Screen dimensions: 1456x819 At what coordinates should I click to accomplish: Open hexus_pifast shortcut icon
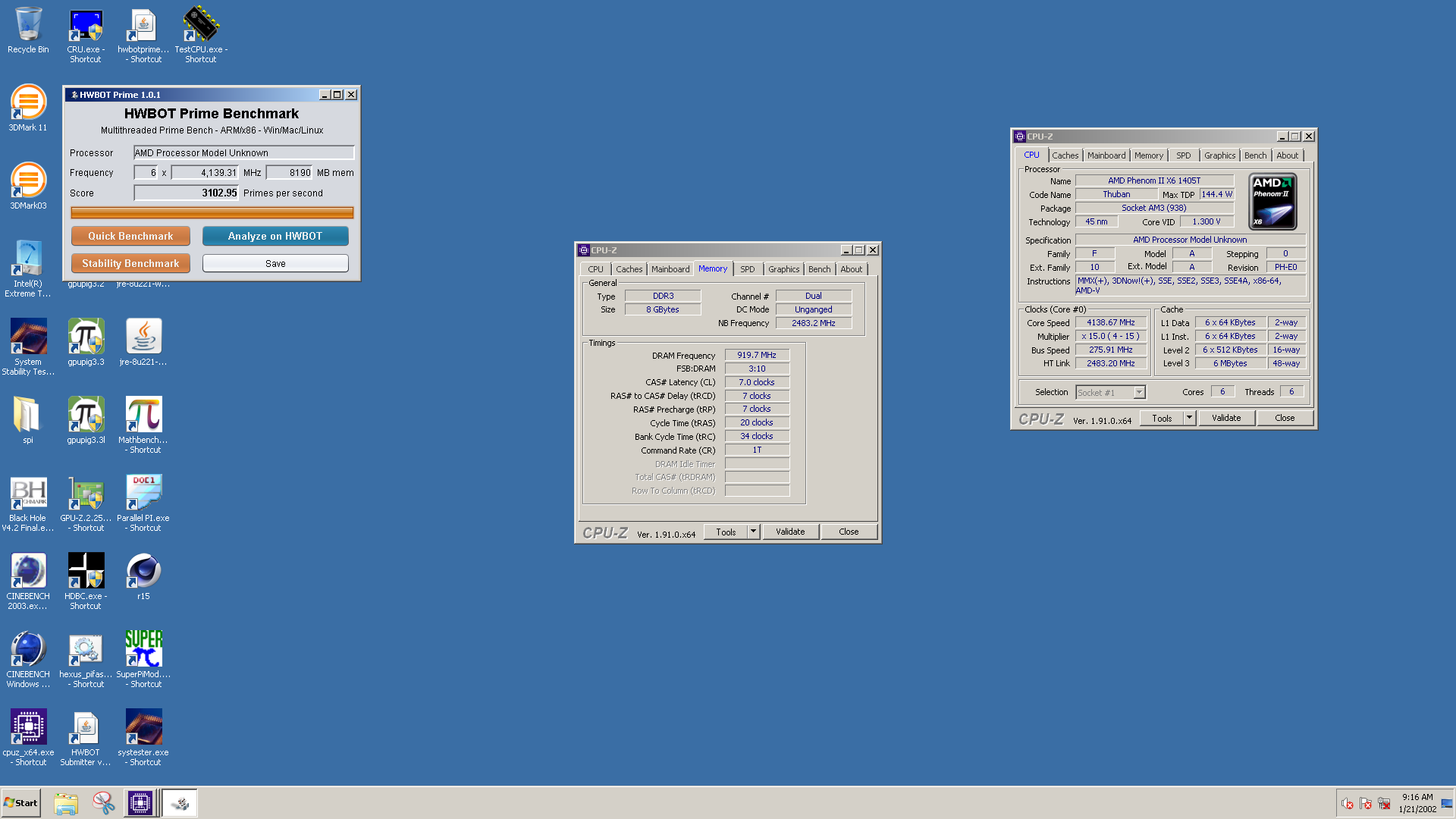(86, 659)
